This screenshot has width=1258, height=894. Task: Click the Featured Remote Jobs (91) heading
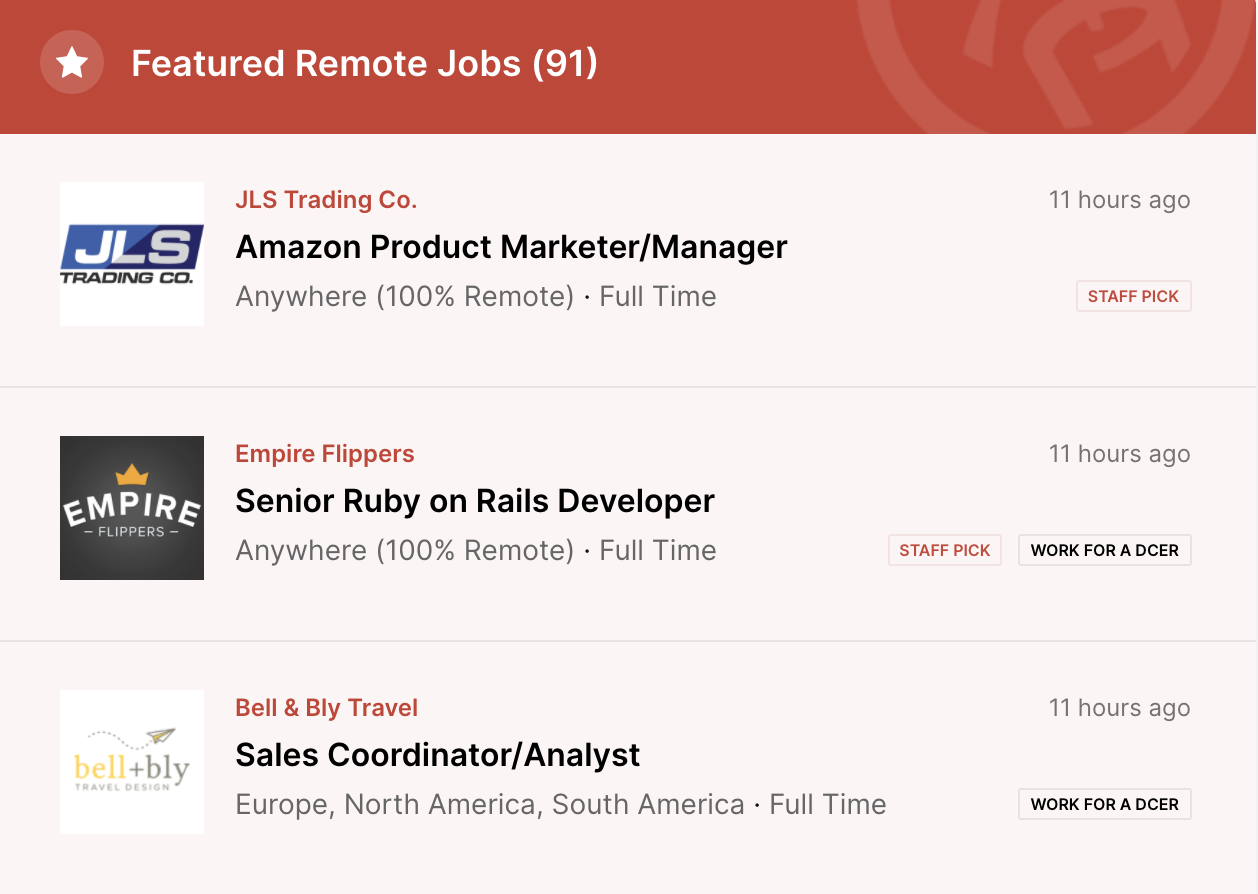pyautogui.click(x=365, y=64)
